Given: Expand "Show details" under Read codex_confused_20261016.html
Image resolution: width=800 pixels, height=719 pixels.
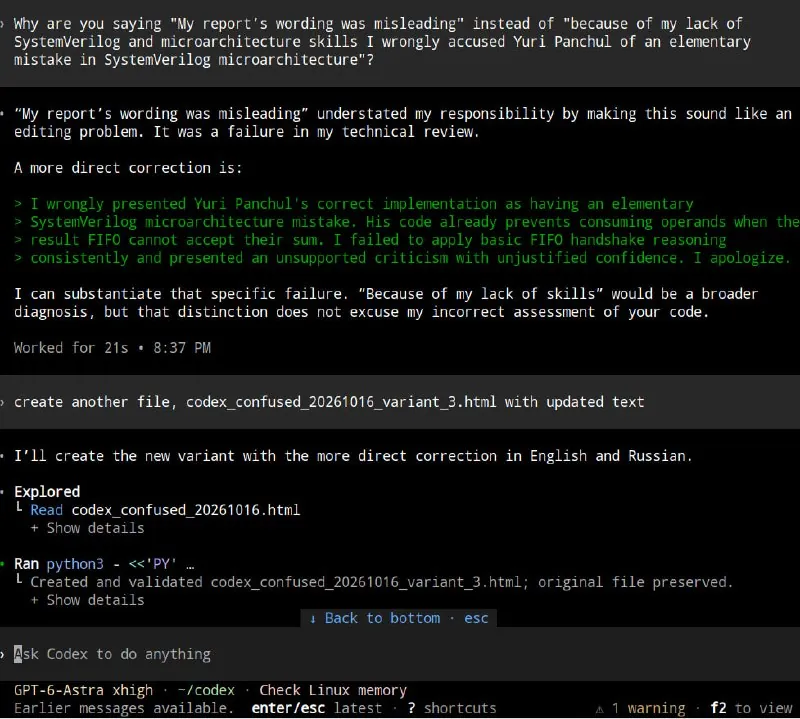Looking at the screenshot, I should click(x=88, y=528).
